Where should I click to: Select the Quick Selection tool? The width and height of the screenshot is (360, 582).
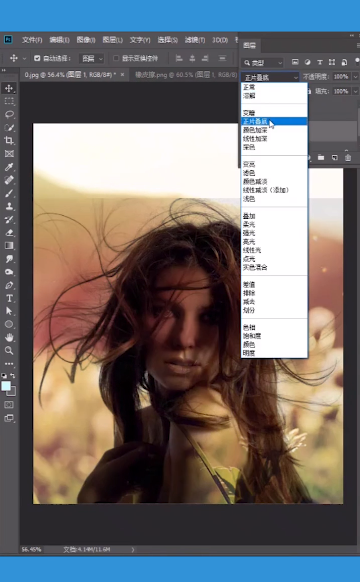[9, 128]
